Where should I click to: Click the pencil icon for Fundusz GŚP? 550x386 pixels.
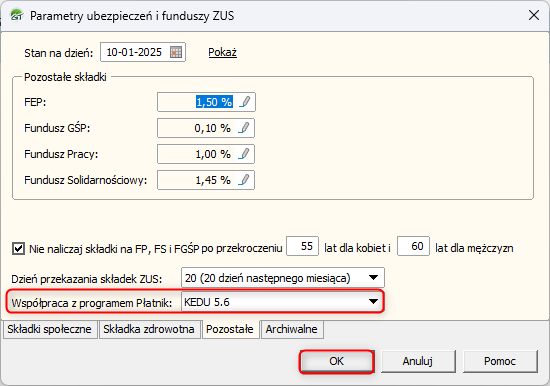(244, 128)
